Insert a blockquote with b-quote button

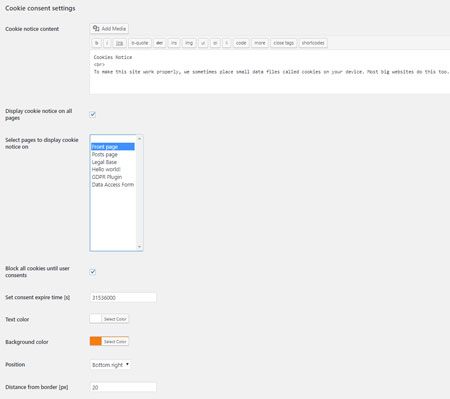tap(140, 43)
